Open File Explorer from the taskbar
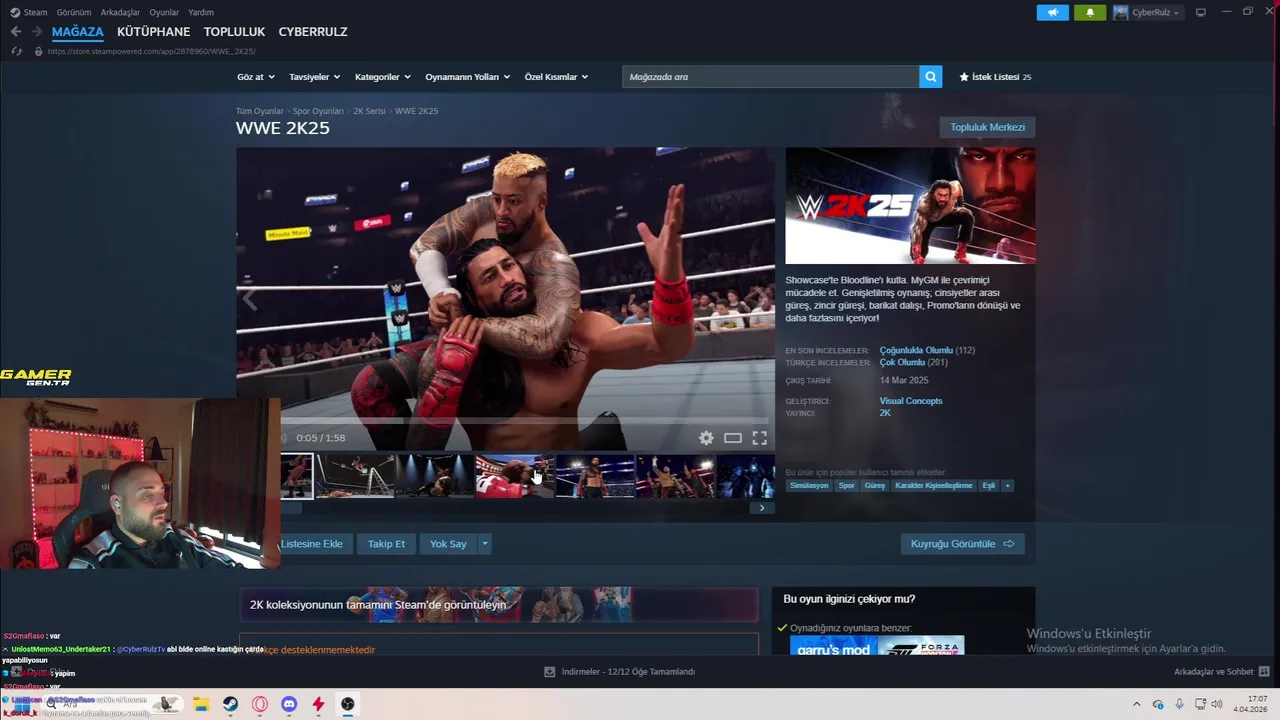 200,704
